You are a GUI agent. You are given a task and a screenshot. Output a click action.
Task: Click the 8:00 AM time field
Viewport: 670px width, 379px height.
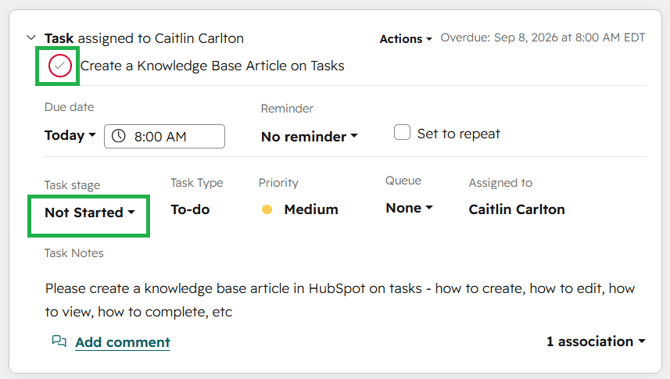[x=165, y=136]
